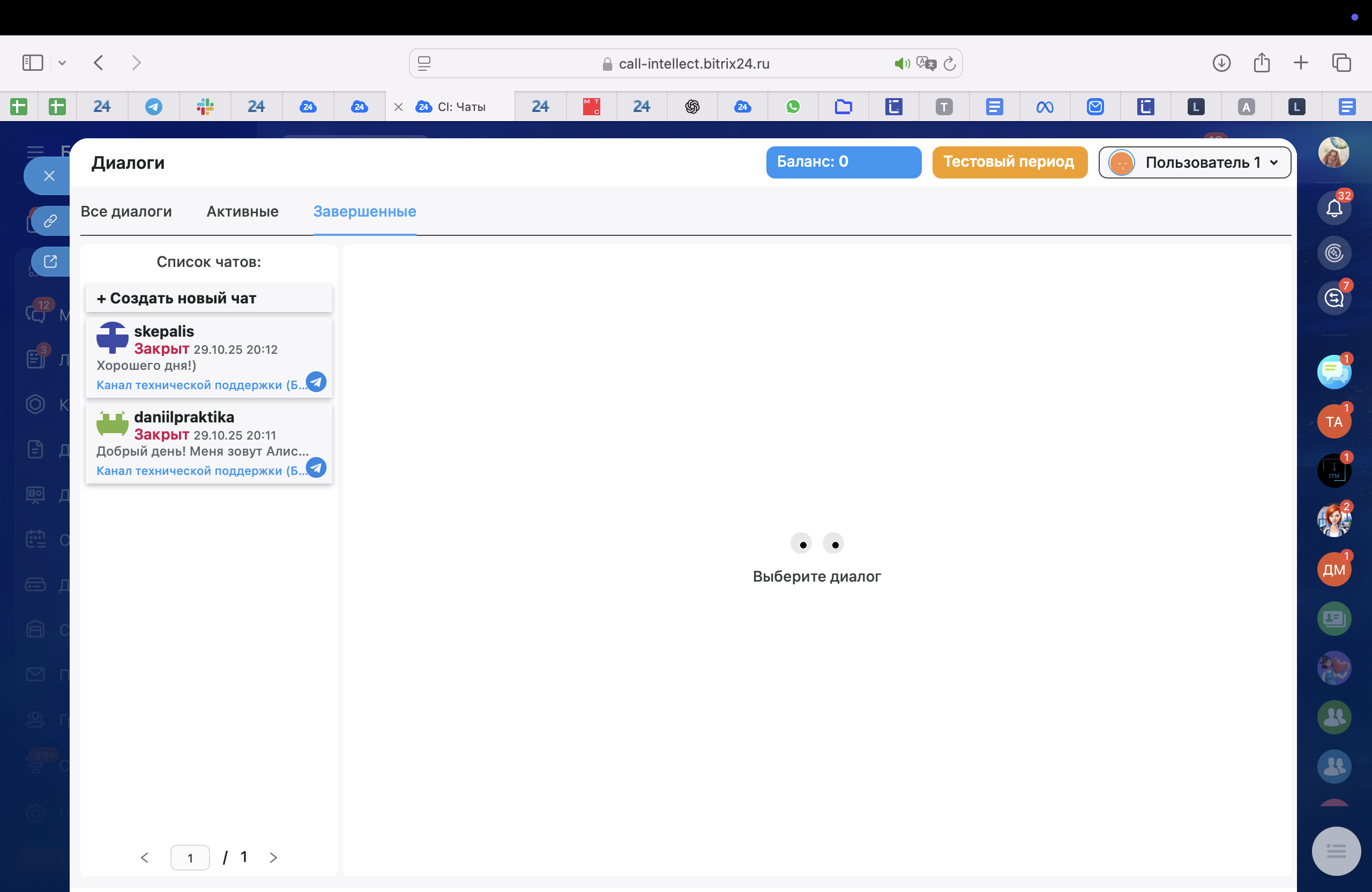Viewport: 1372px width, 892px height.
Task: Click the Баланс: 0 button
Action: [843, 162]
